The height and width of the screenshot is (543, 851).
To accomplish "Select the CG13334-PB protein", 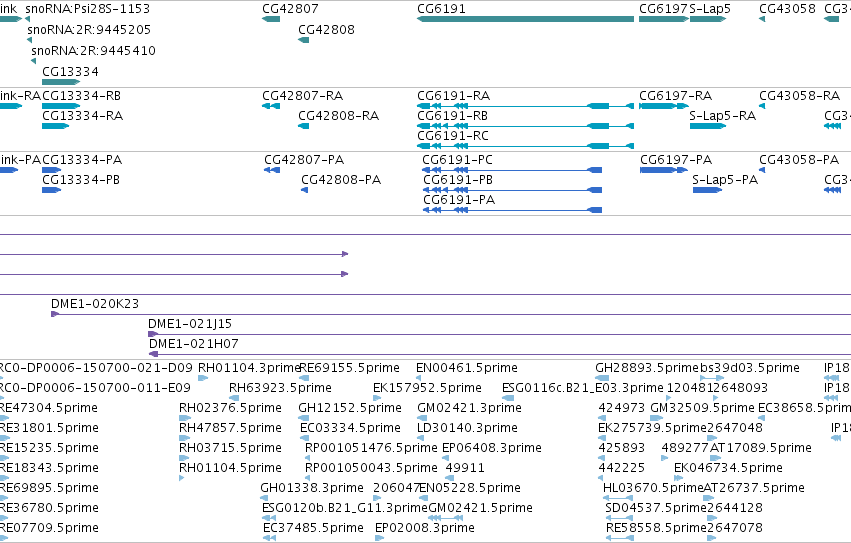I will pyautogui.click(x=52, y=190).
